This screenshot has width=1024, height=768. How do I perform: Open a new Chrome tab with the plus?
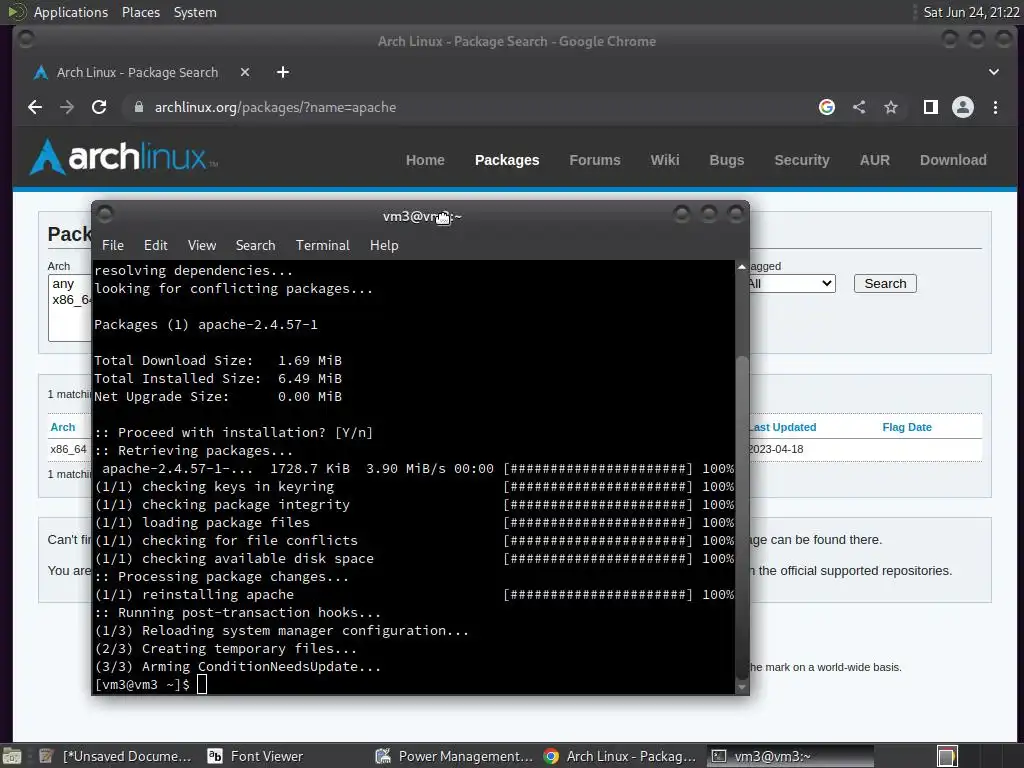[x=283, y=72]
